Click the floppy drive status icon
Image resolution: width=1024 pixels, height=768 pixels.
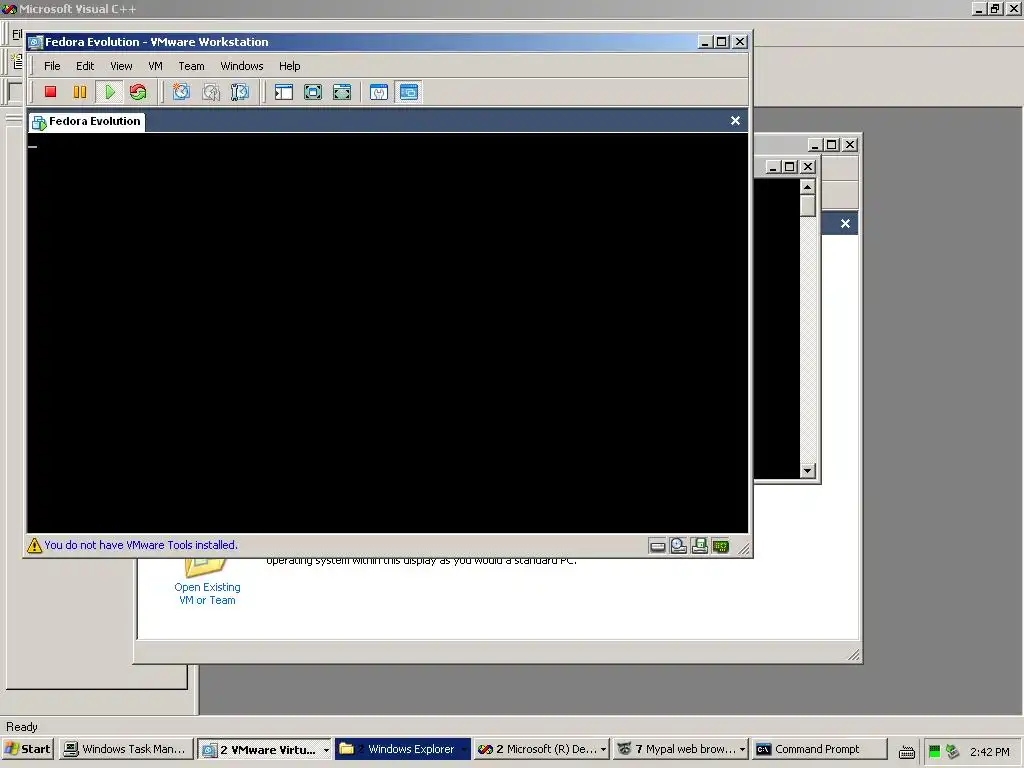(699, 546)
